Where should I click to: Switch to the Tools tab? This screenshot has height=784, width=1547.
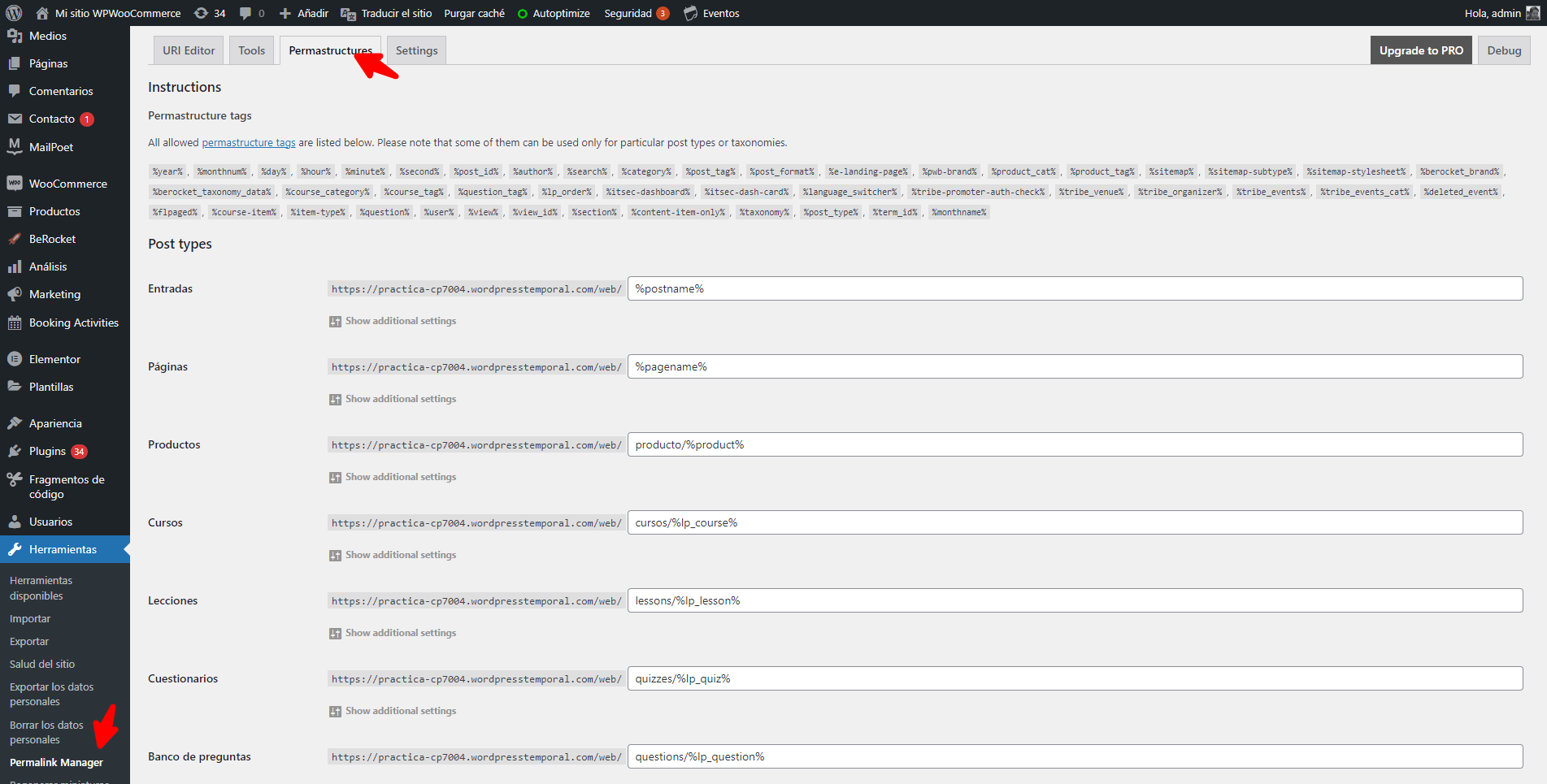252,50
